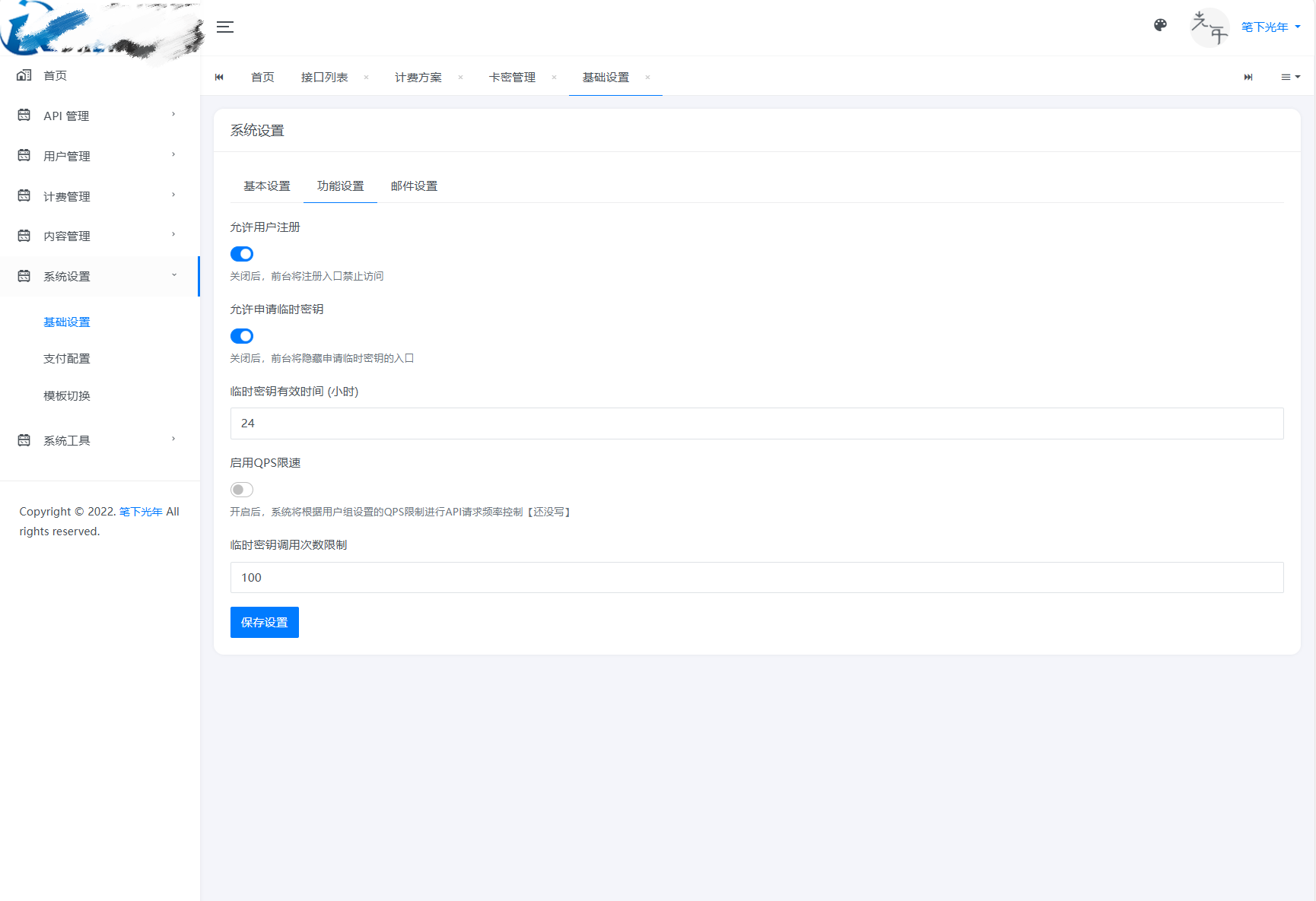Disable the 允许用户注册 toggle
Screen dimensions: 1316x901
tap(242, 254)
